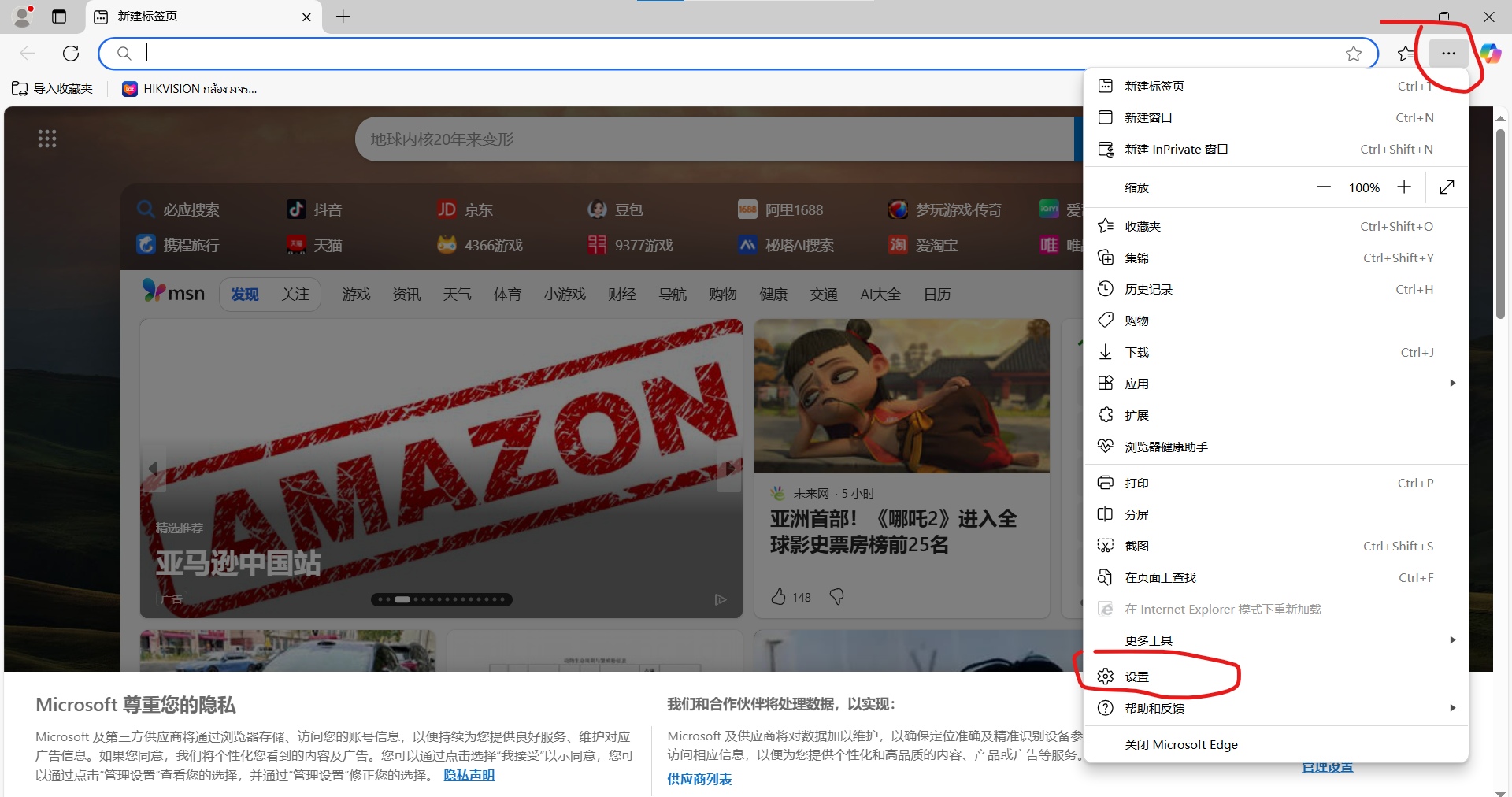Open the Favorites toolbar star icon
The image size is (1512, 797).
click(1406, 54)
